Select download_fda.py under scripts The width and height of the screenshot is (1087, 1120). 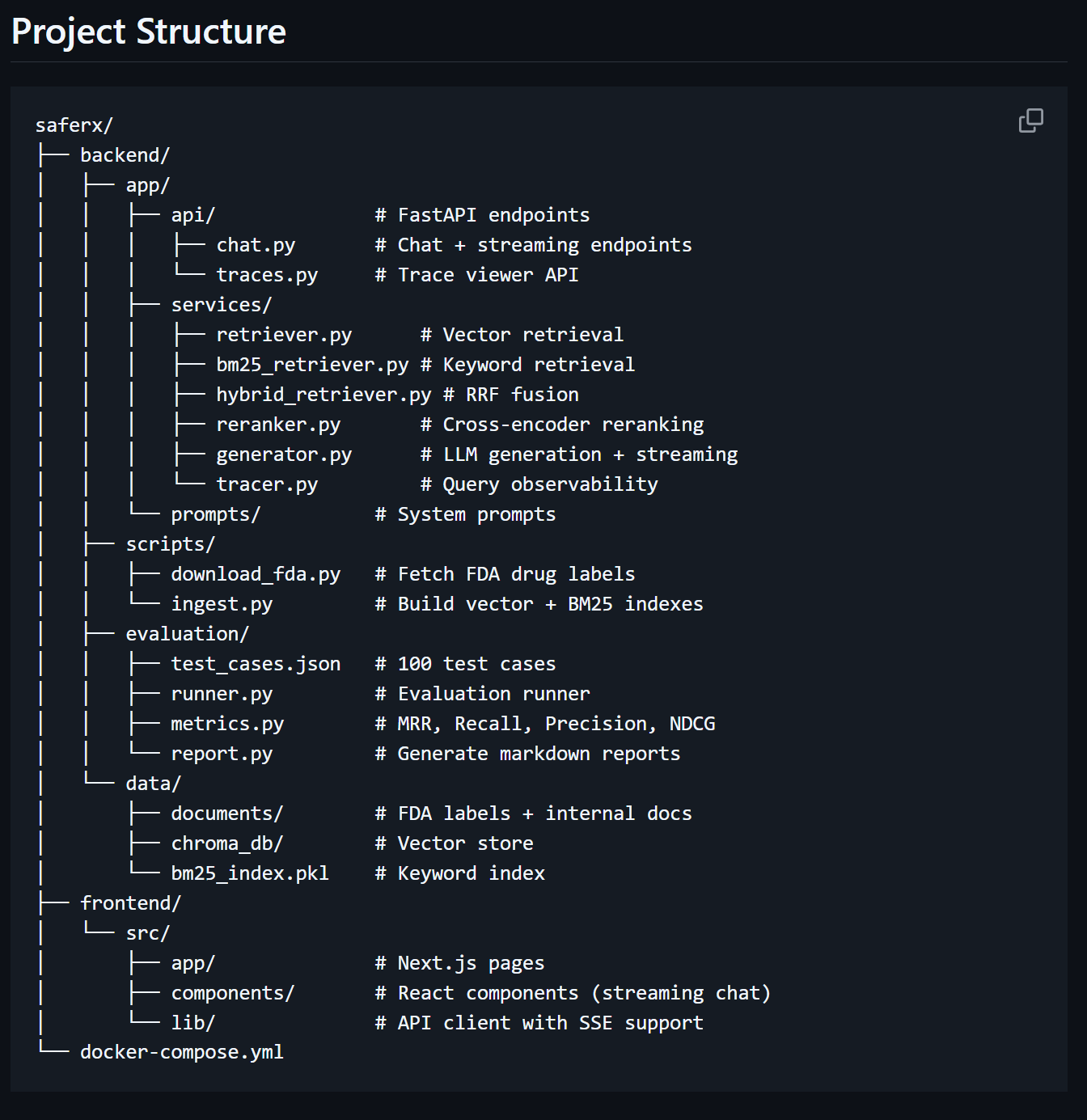click(256, 573)
